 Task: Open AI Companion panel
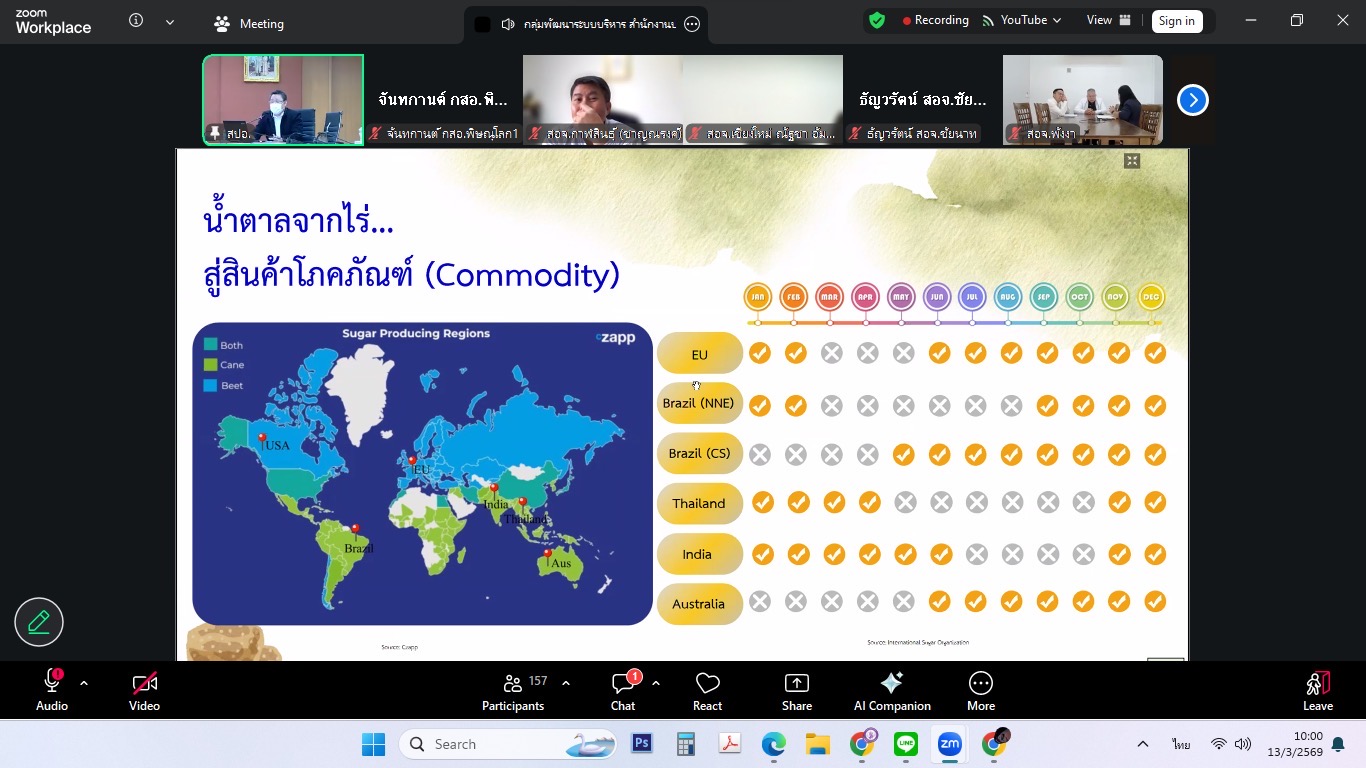891,691
